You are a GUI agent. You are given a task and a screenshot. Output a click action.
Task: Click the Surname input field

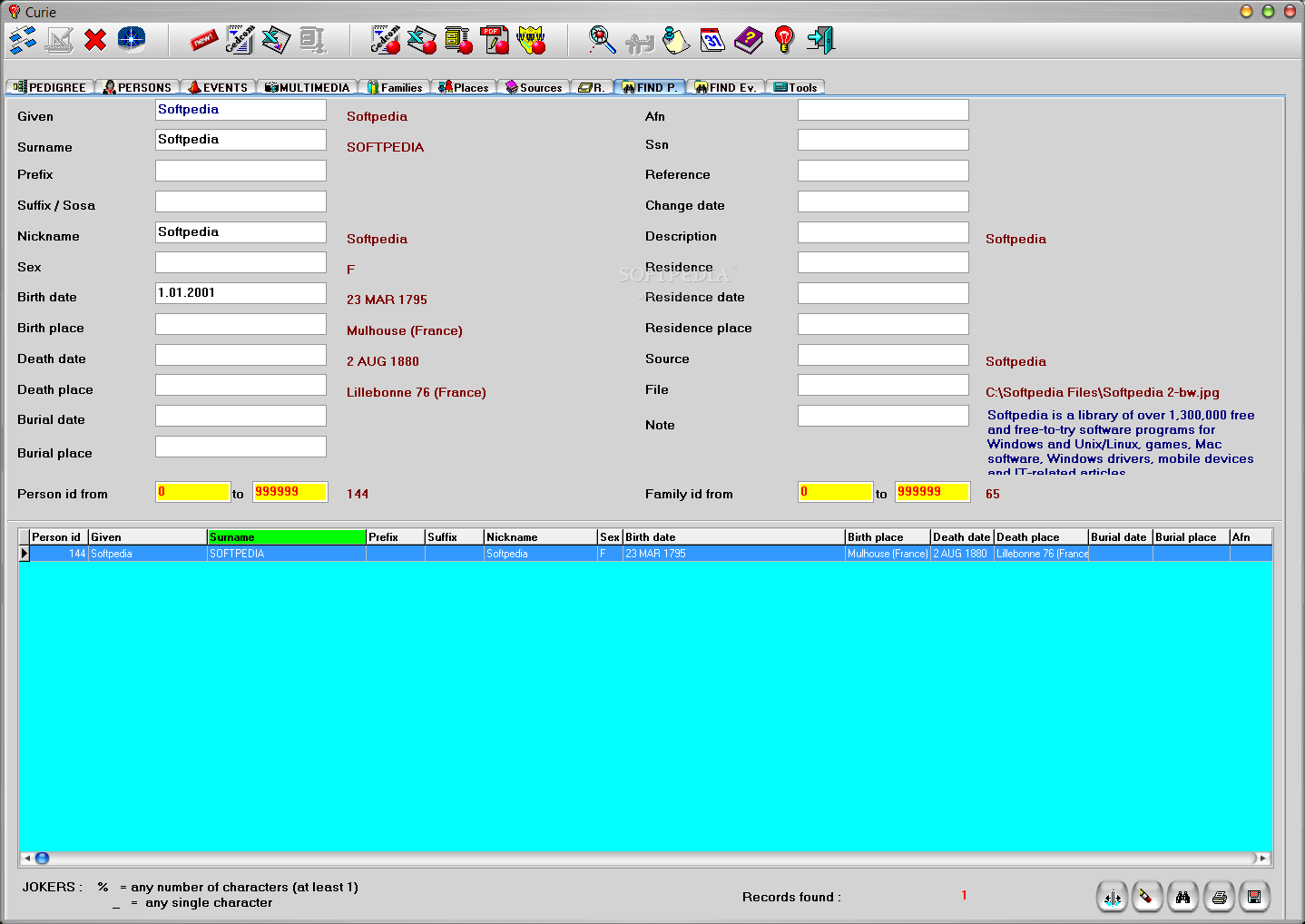pyautogui.click(x=240, y=140)
